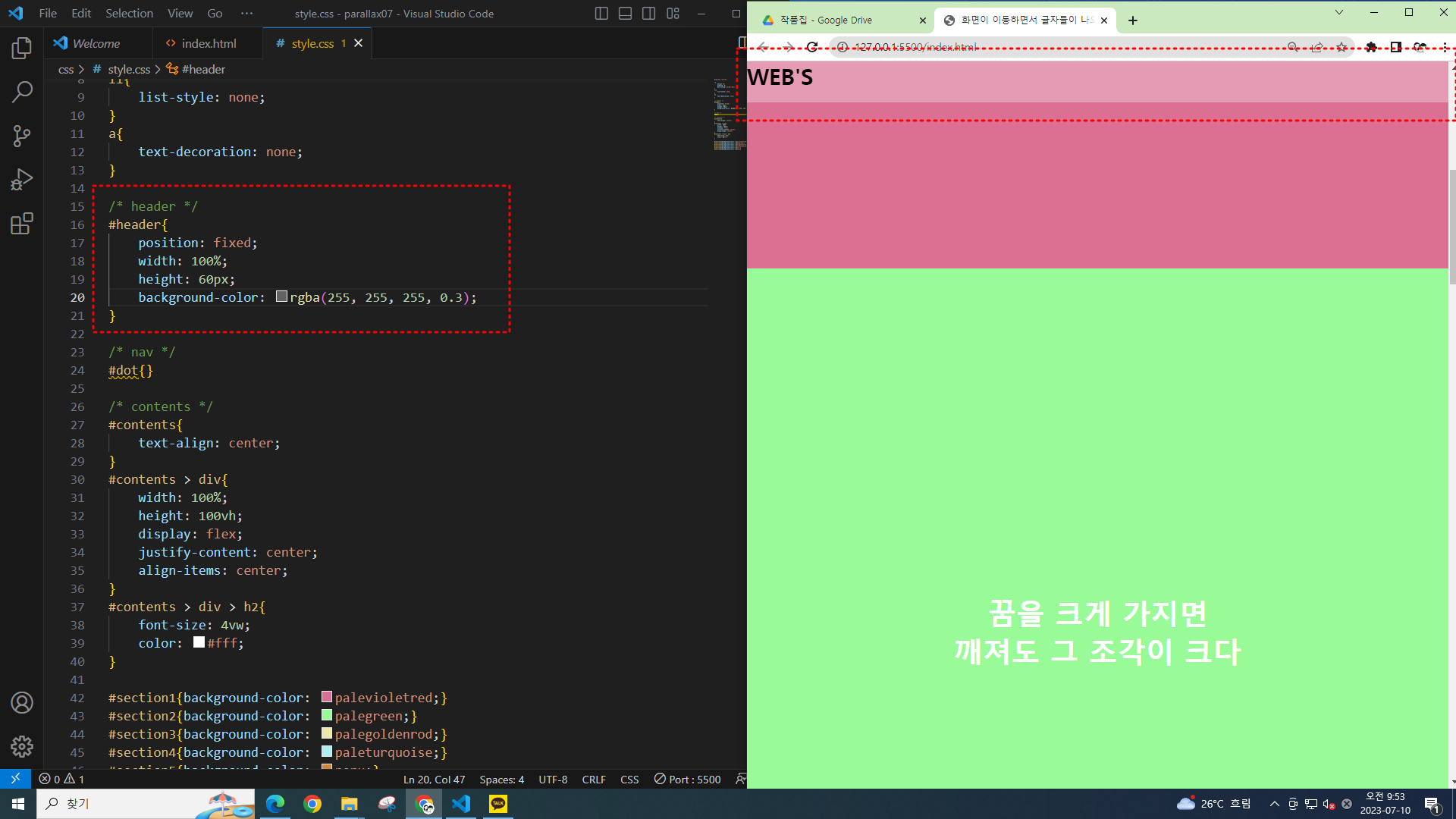Toggle the bottom panel layout icon
The width and height of the screenshot is (1456, 819).
(625, 14)
